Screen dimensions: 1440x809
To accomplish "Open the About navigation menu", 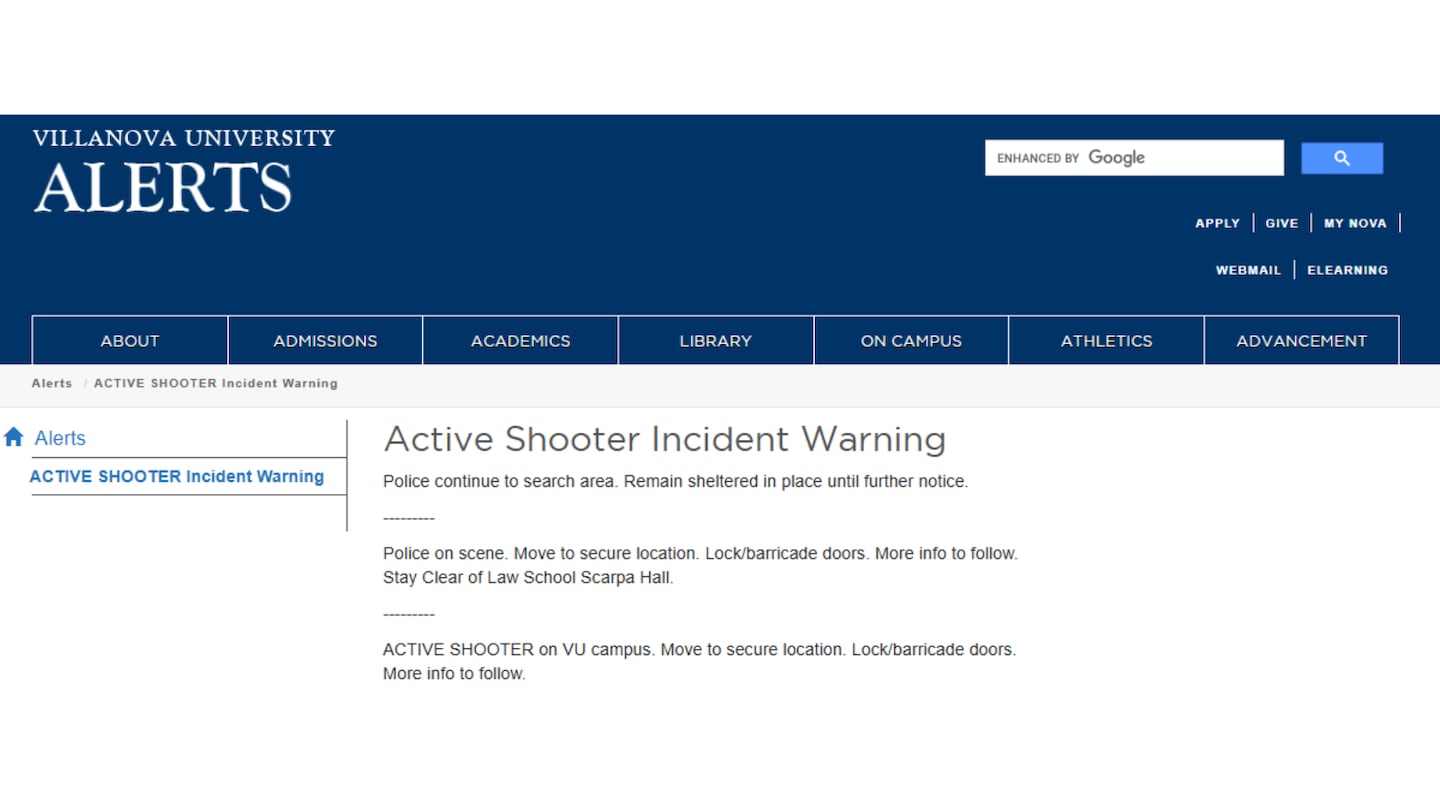I will (x=129, y=341).
